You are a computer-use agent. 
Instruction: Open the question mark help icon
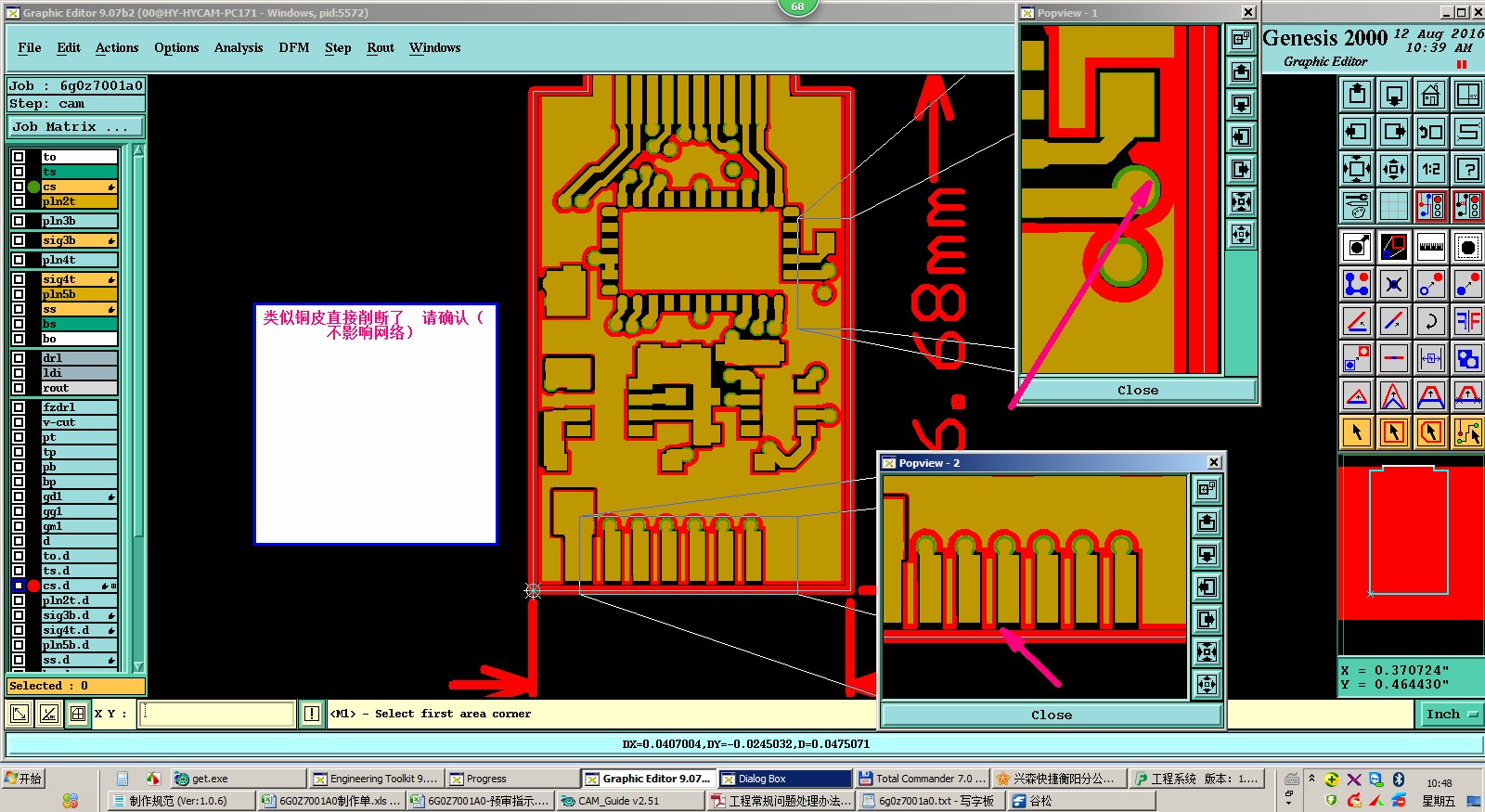click(x=1468, y=168)
